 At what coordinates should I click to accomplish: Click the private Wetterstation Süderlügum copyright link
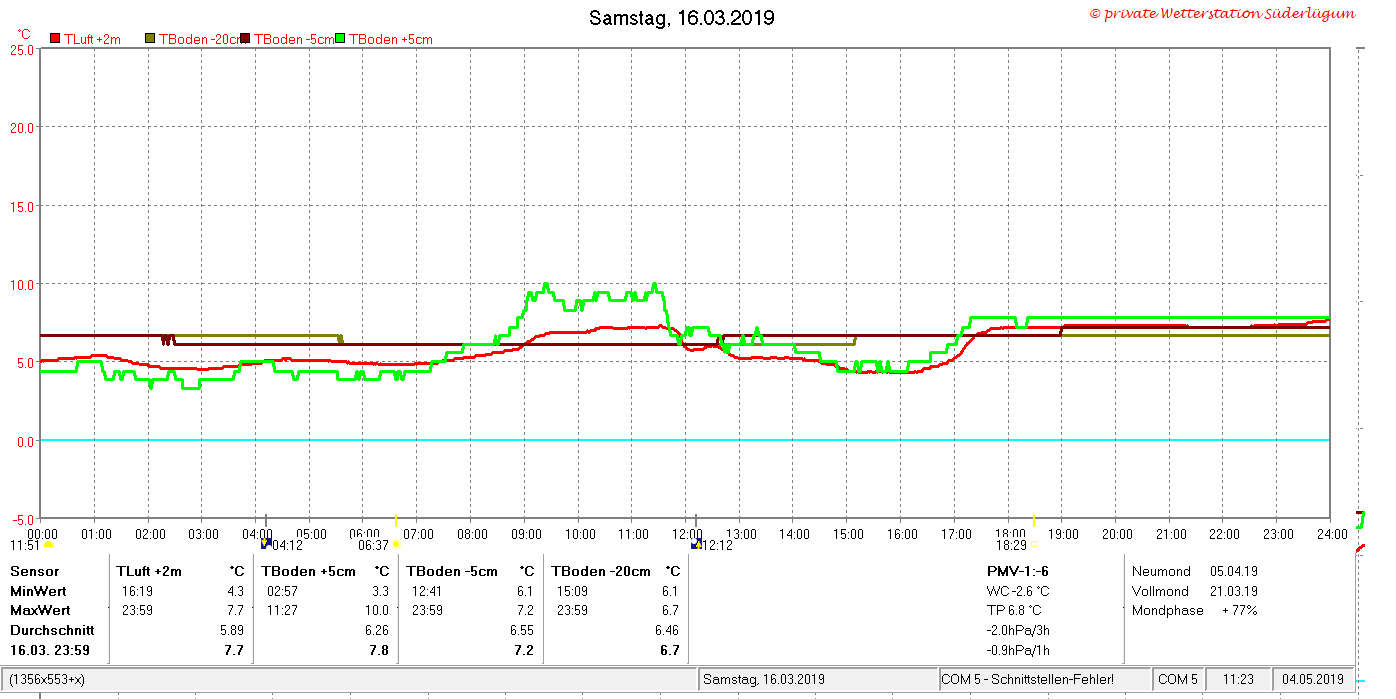pyautogui.click(x=1222, y=14)
